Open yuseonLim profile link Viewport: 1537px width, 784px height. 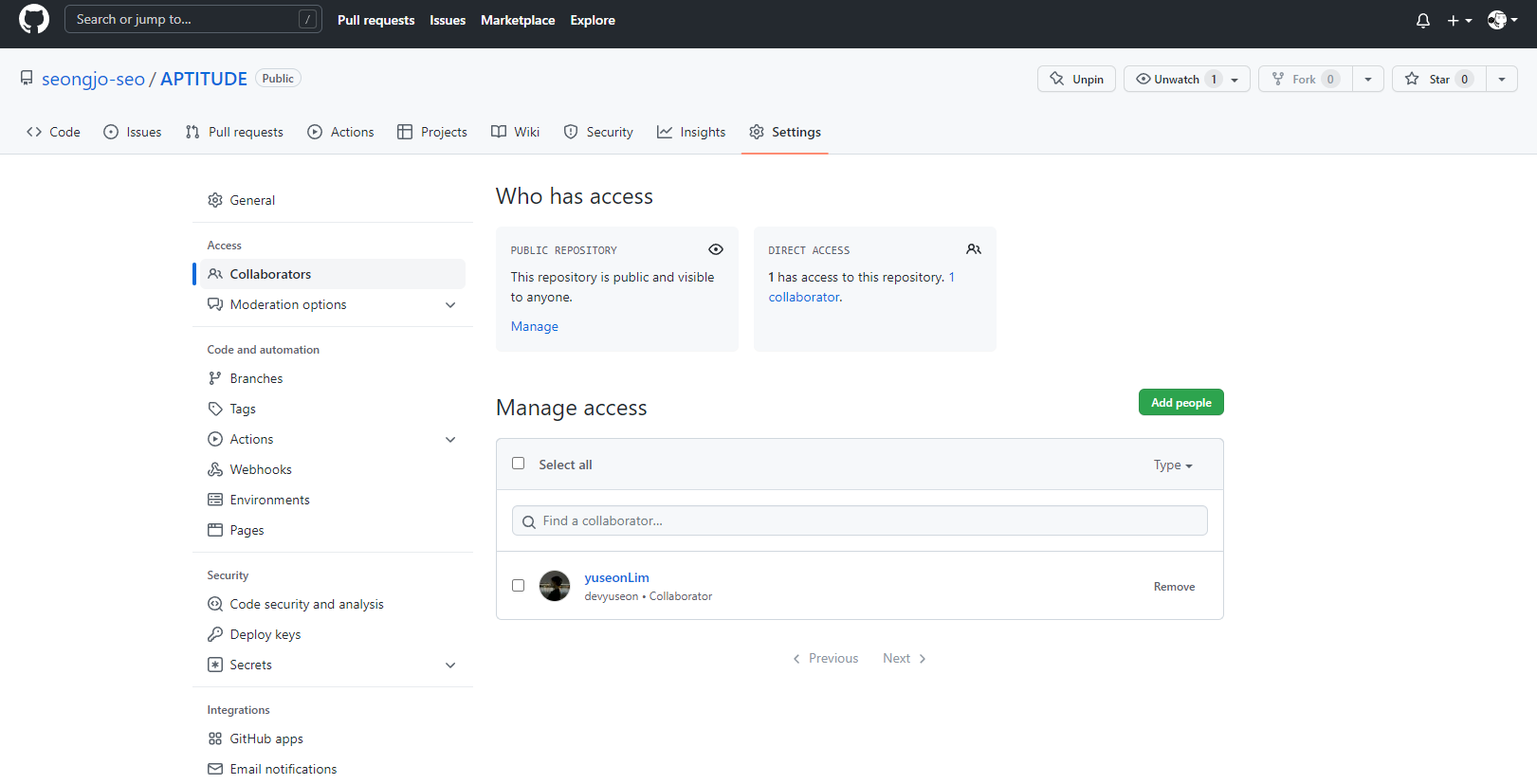[617, 577]
